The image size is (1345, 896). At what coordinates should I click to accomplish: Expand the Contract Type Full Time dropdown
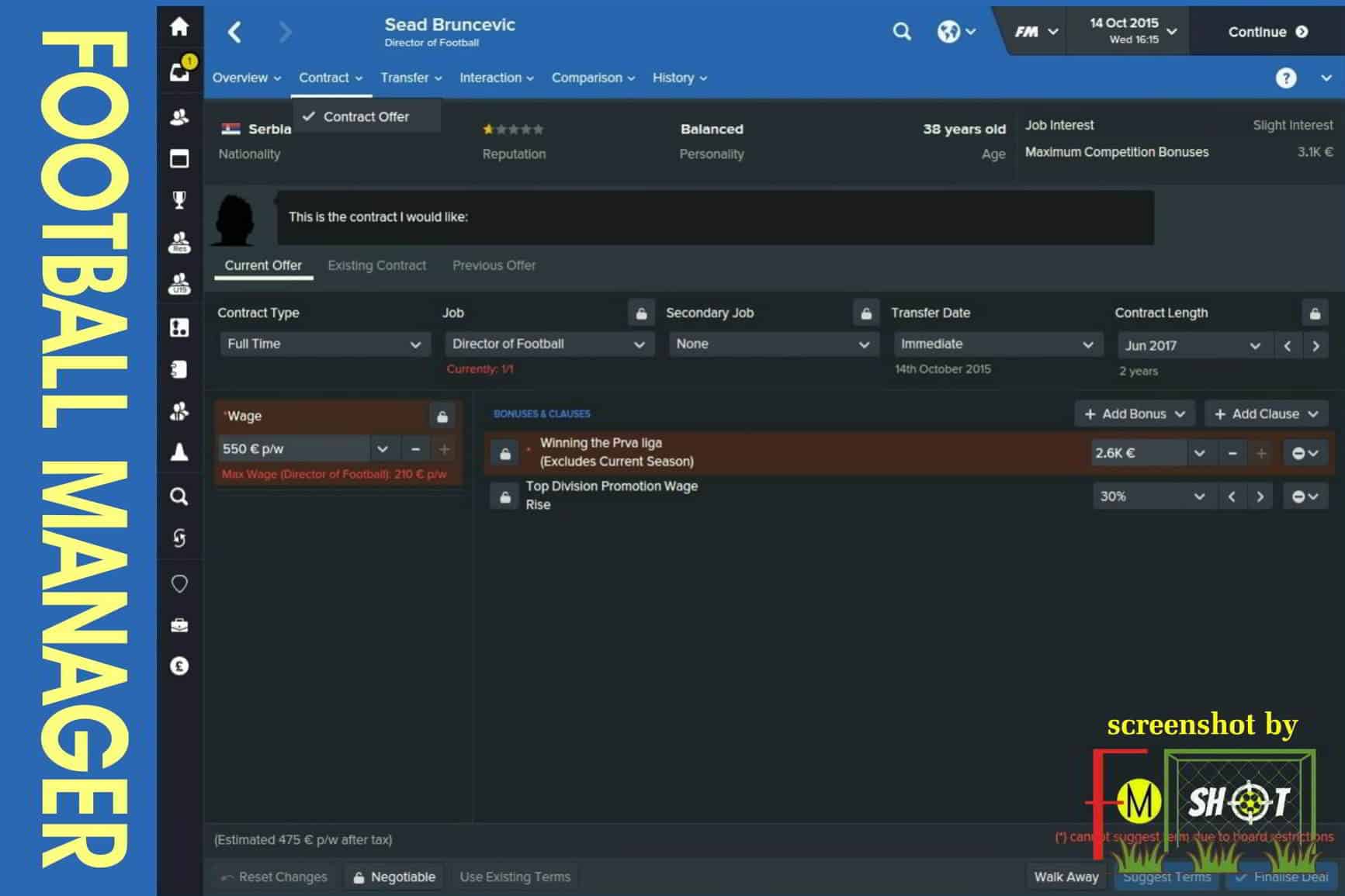tap(324, 344)
